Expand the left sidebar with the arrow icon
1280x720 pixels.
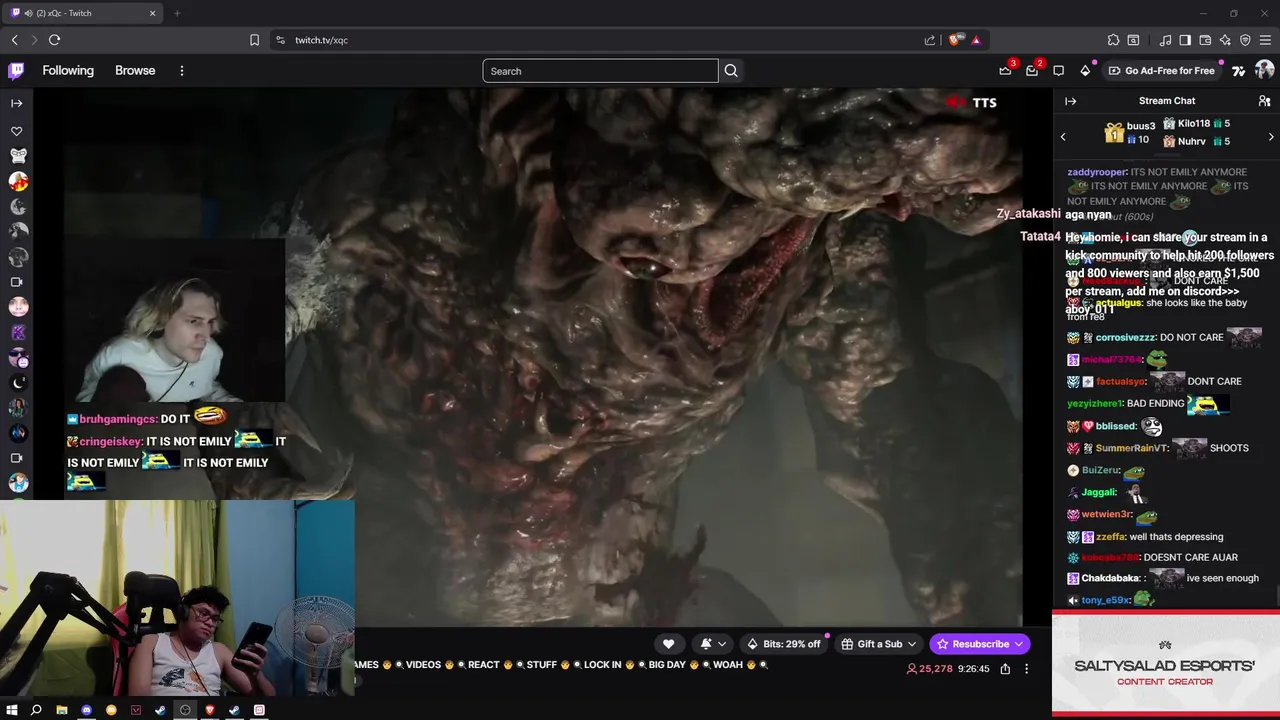(17, 103)
